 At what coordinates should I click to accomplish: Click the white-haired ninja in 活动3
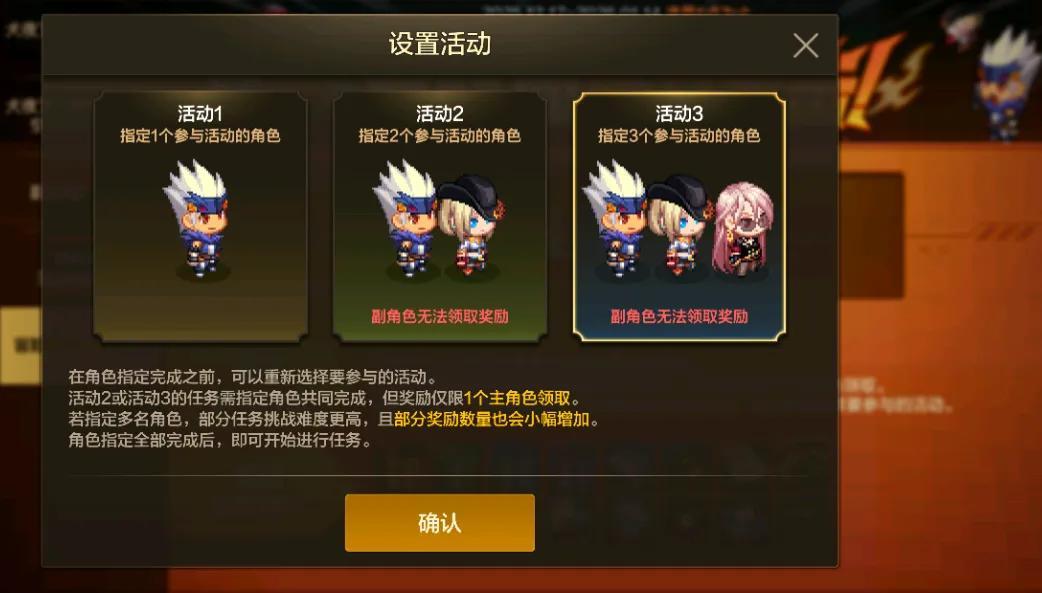(x=614, y=218)
